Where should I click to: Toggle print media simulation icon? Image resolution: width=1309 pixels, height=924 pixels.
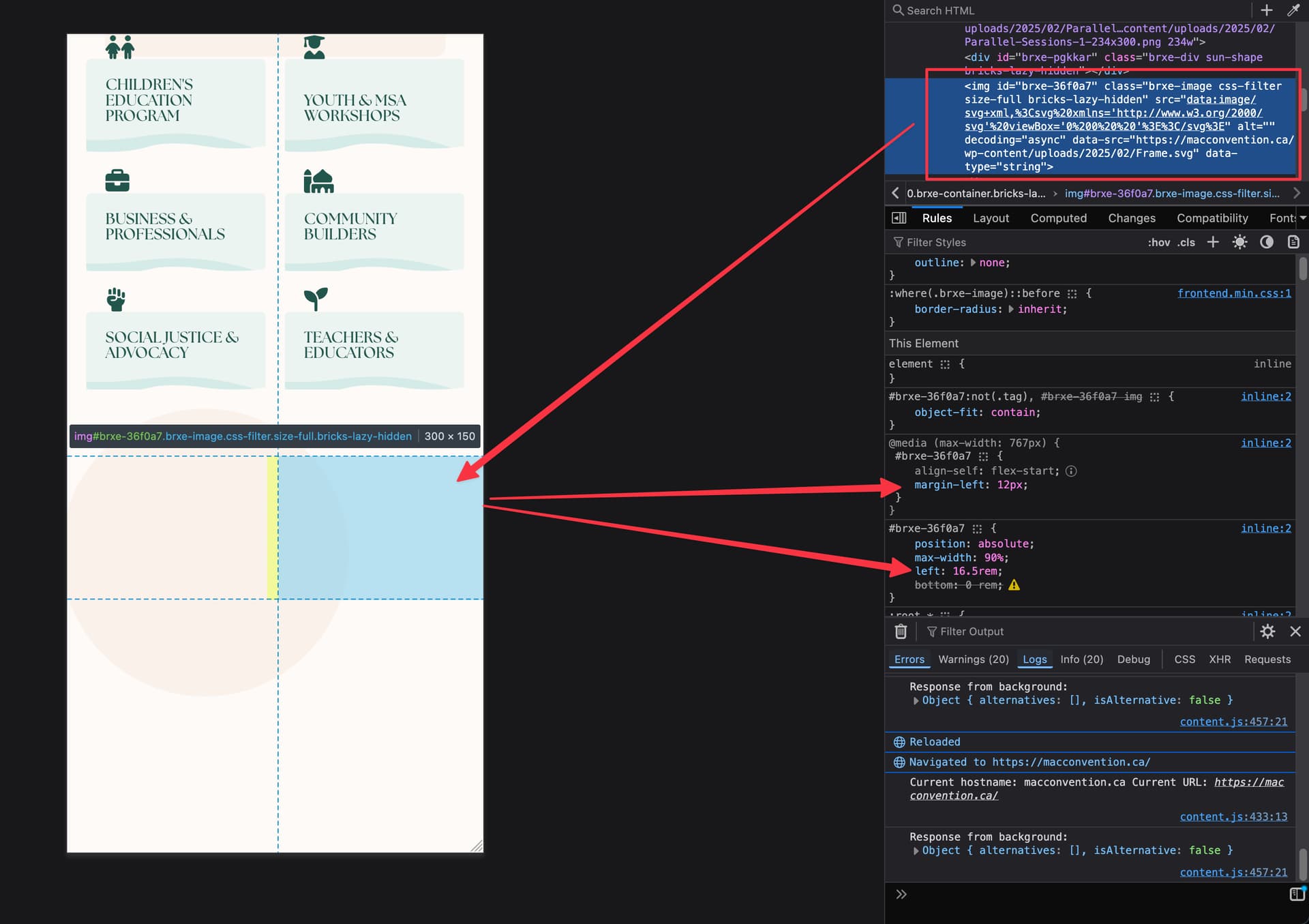pos(1293,242)
